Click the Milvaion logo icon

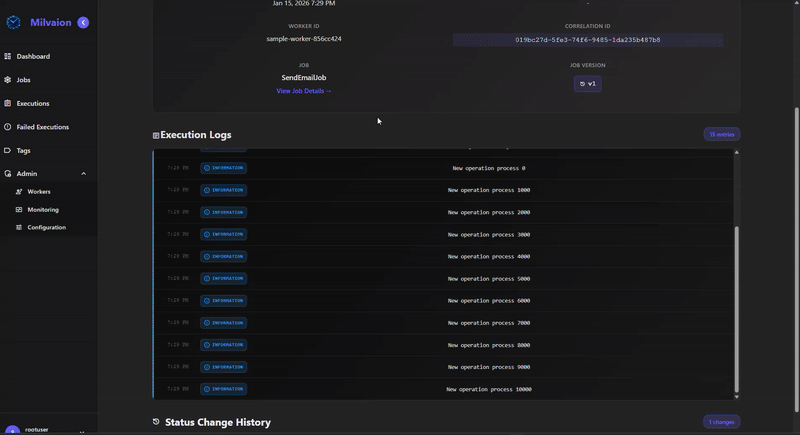click(x=13, y=22)
